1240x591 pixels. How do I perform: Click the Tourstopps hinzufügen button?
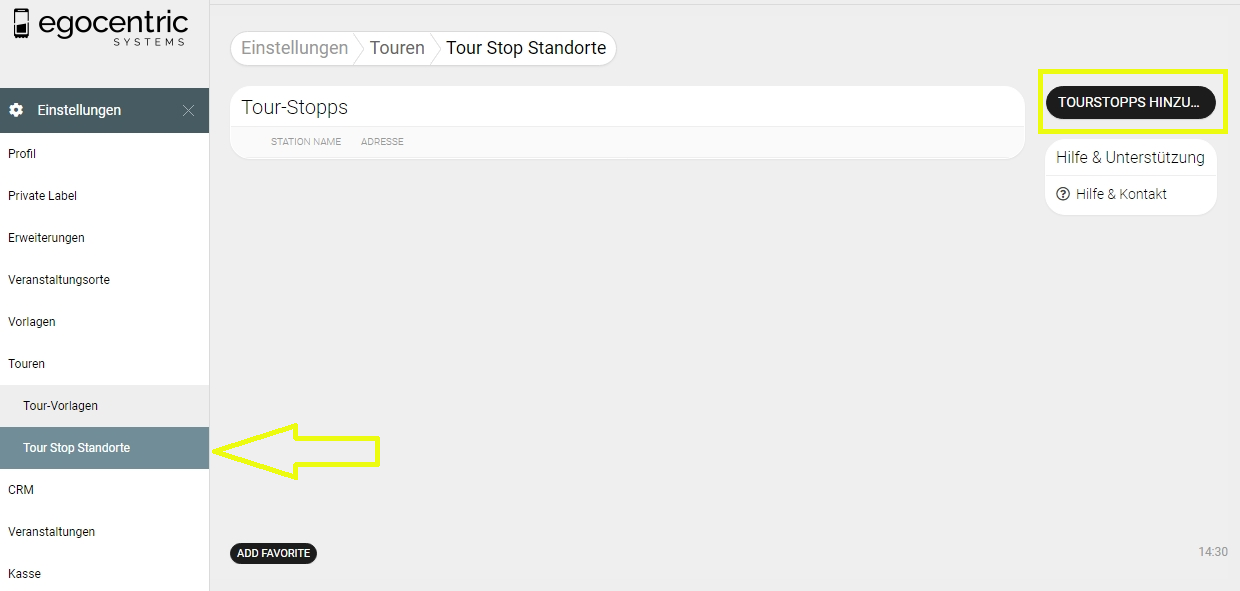pos(1130,102)
